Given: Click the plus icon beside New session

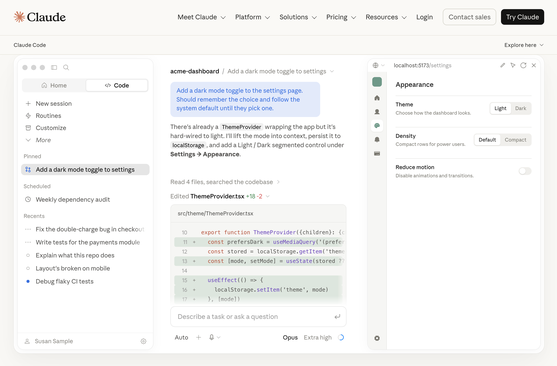Looking at the screenshot, I should (x=28, y=103).
